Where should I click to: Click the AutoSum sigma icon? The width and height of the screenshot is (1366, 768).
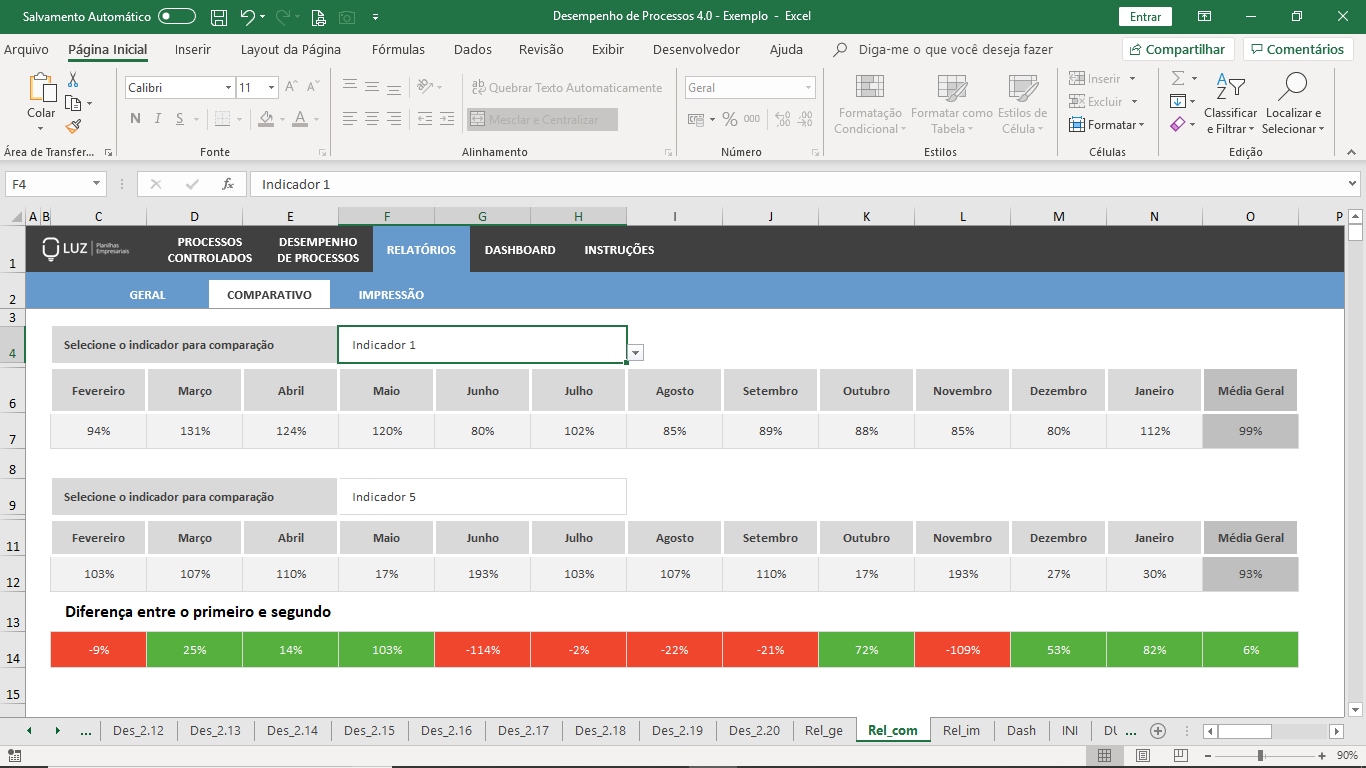(1178, 78)
